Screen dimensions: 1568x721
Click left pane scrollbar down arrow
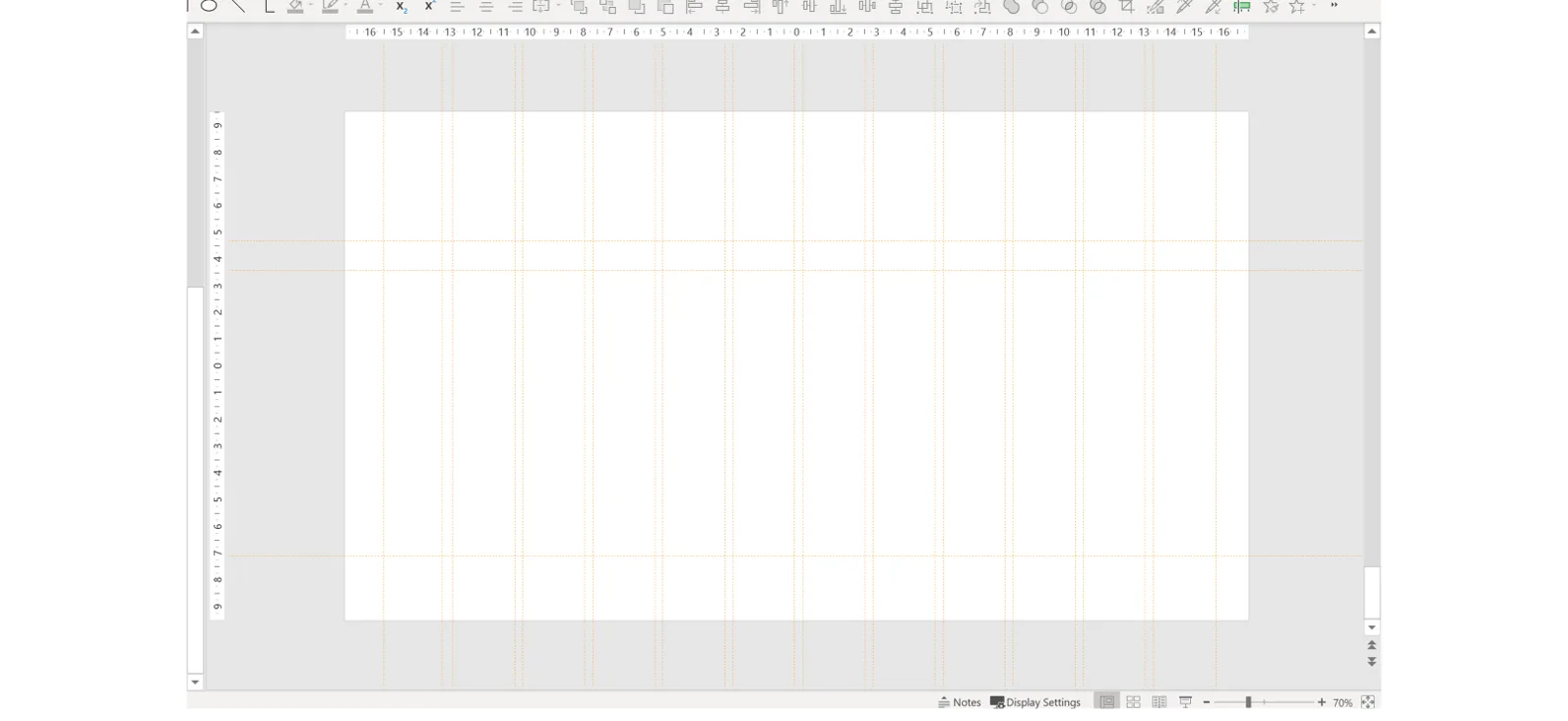(x=195, y=682)
